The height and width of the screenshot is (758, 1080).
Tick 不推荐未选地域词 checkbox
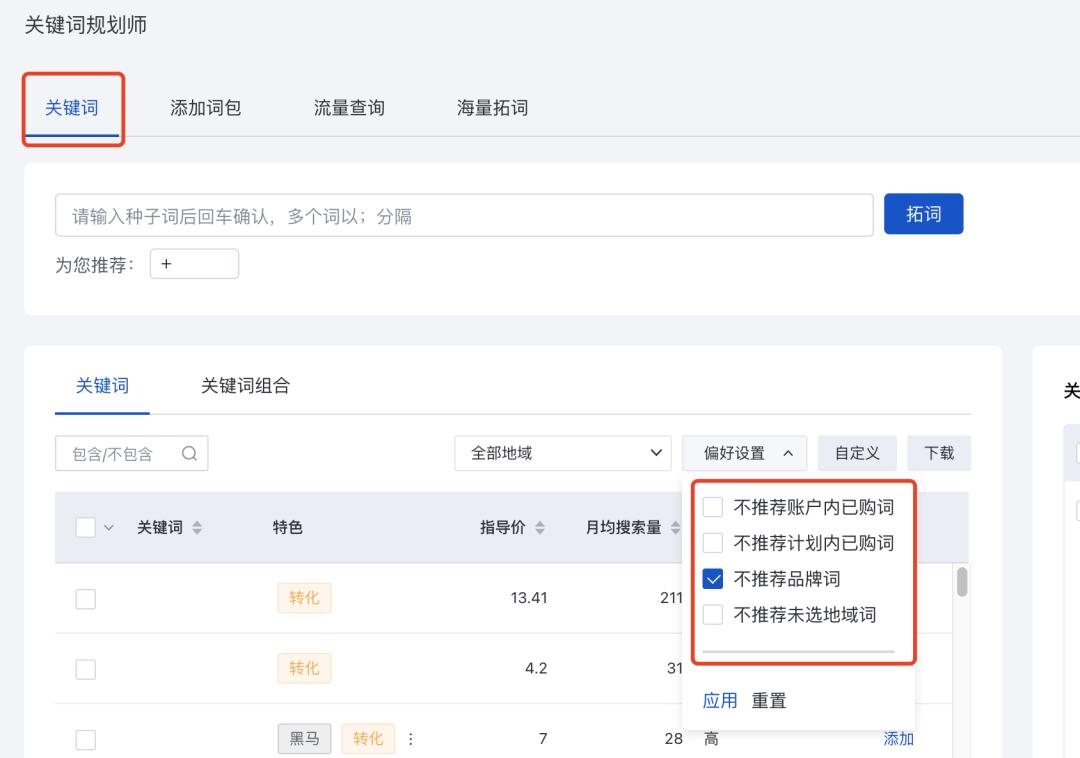pyautogui.click(x=713, y=615)
